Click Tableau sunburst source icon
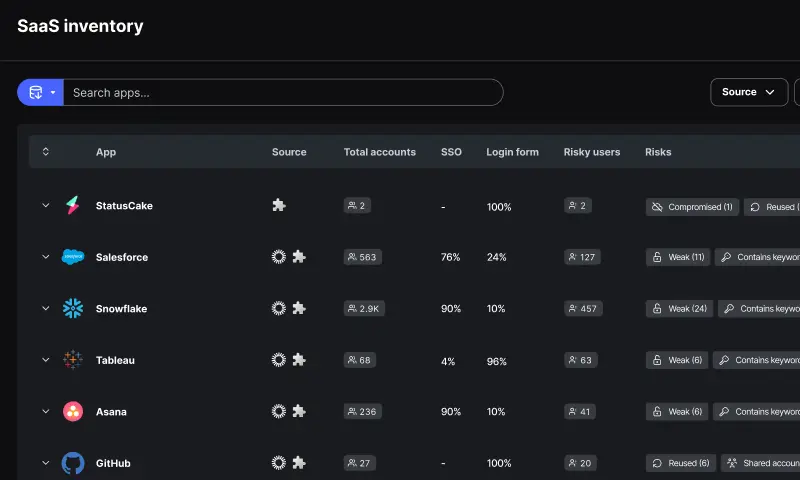800x480 pixels. pyautogui.click(x=279, y=360)
